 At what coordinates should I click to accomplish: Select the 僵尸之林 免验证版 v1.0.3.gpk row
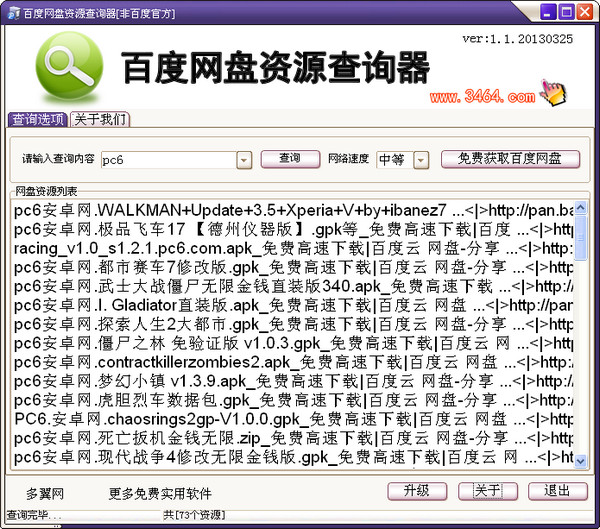click(293, 343)
